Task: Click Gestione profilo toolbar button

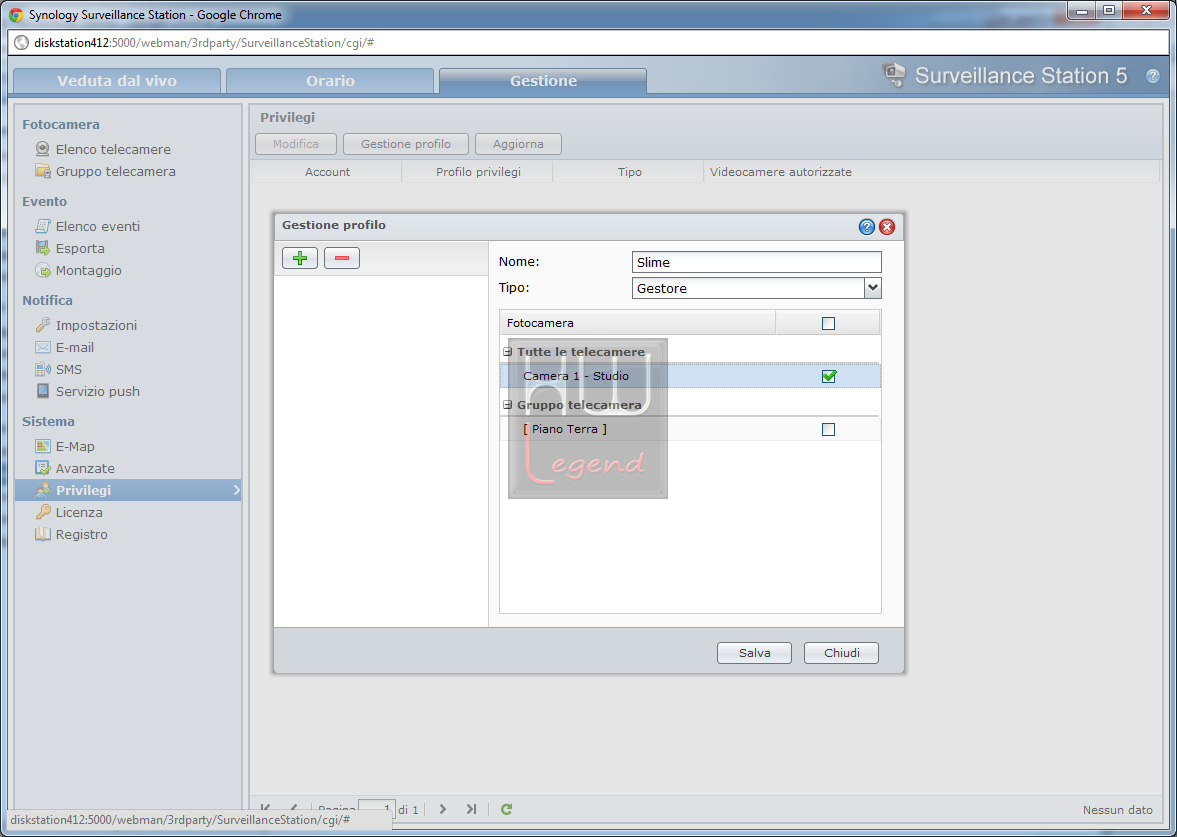Action: 406,144
